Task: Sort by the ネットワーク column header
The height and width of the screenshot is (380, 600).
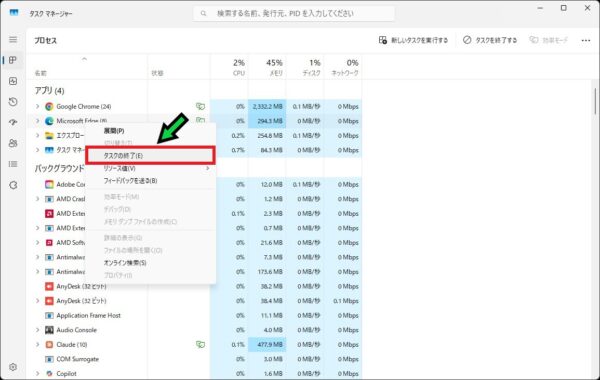Action: click(x=342, y=67)
